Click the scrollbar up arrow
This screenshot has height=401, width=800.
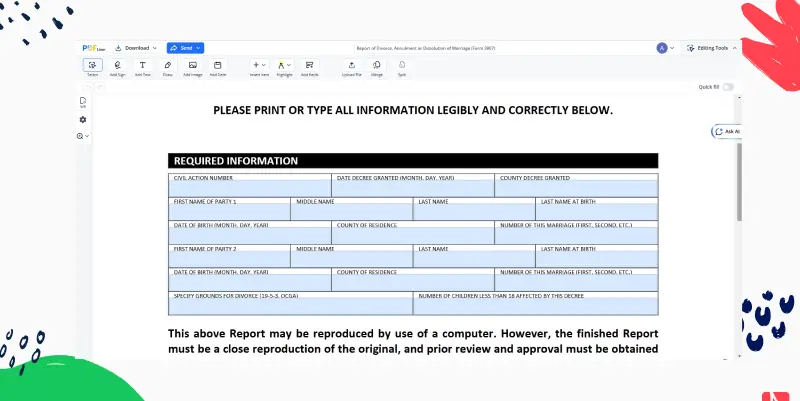(x=739, y=97)
